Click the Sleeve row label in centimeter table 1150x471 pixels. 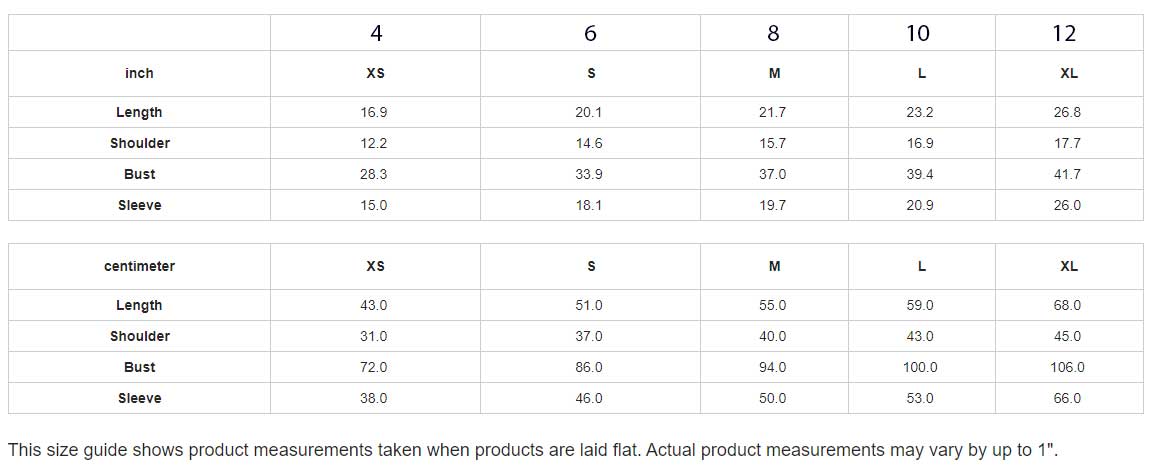click(x=139, y=399)
